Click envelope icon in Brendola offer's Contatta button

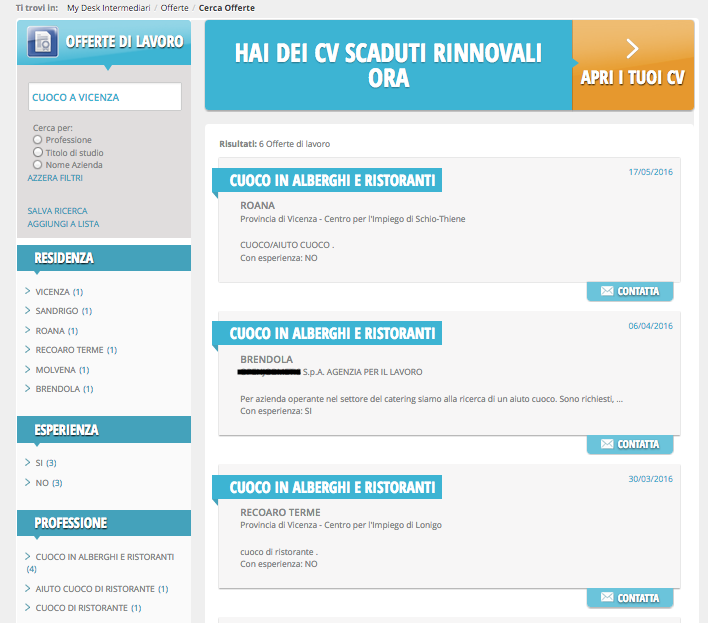[606, 444]
